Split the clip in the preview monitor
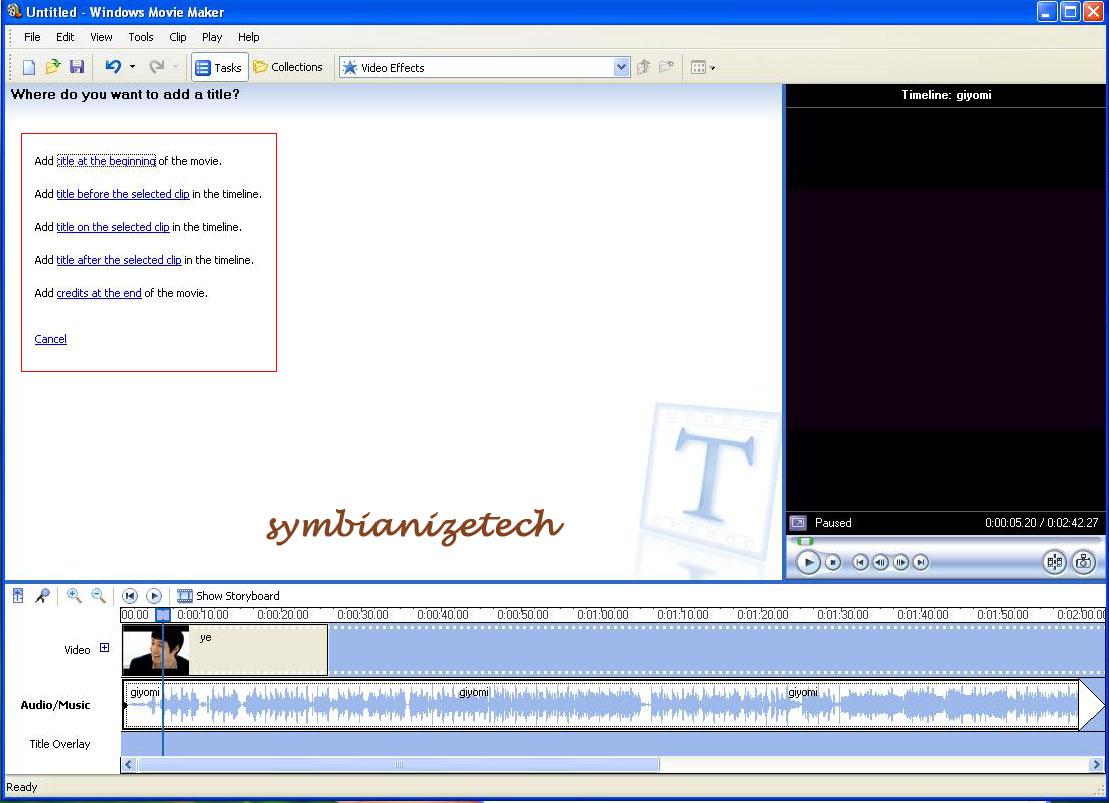1109x803 pixels. coord(1054,562)
